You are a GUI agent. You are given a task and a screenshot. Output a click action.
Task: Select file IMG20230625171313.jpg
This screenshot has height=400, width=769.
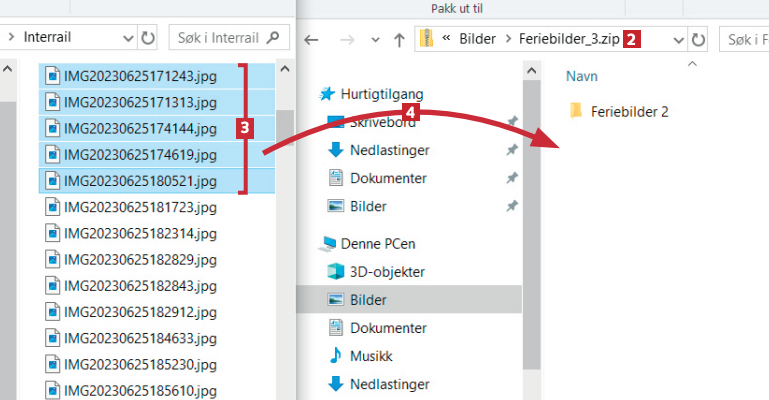tap(157, 102)
